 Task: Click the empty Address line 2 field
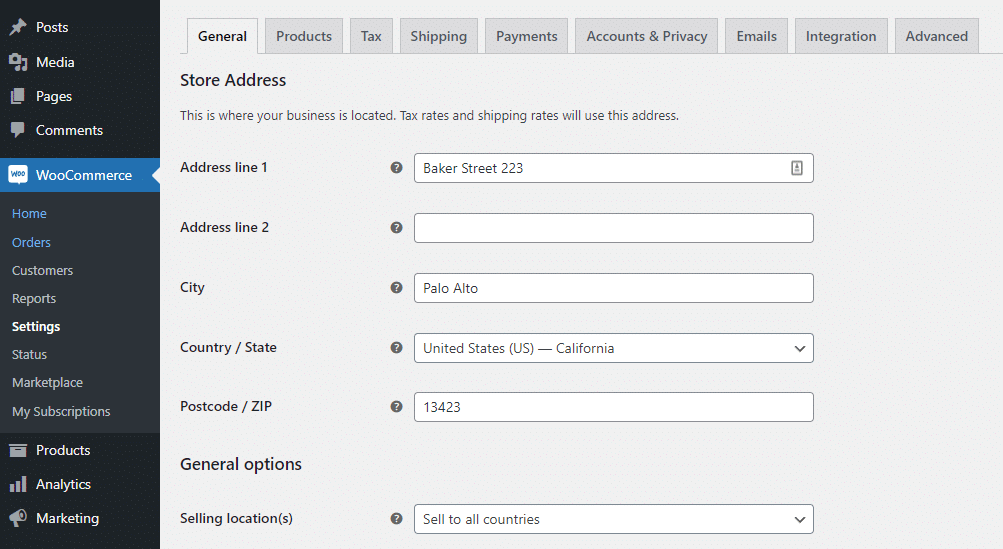tap(613, 228)
